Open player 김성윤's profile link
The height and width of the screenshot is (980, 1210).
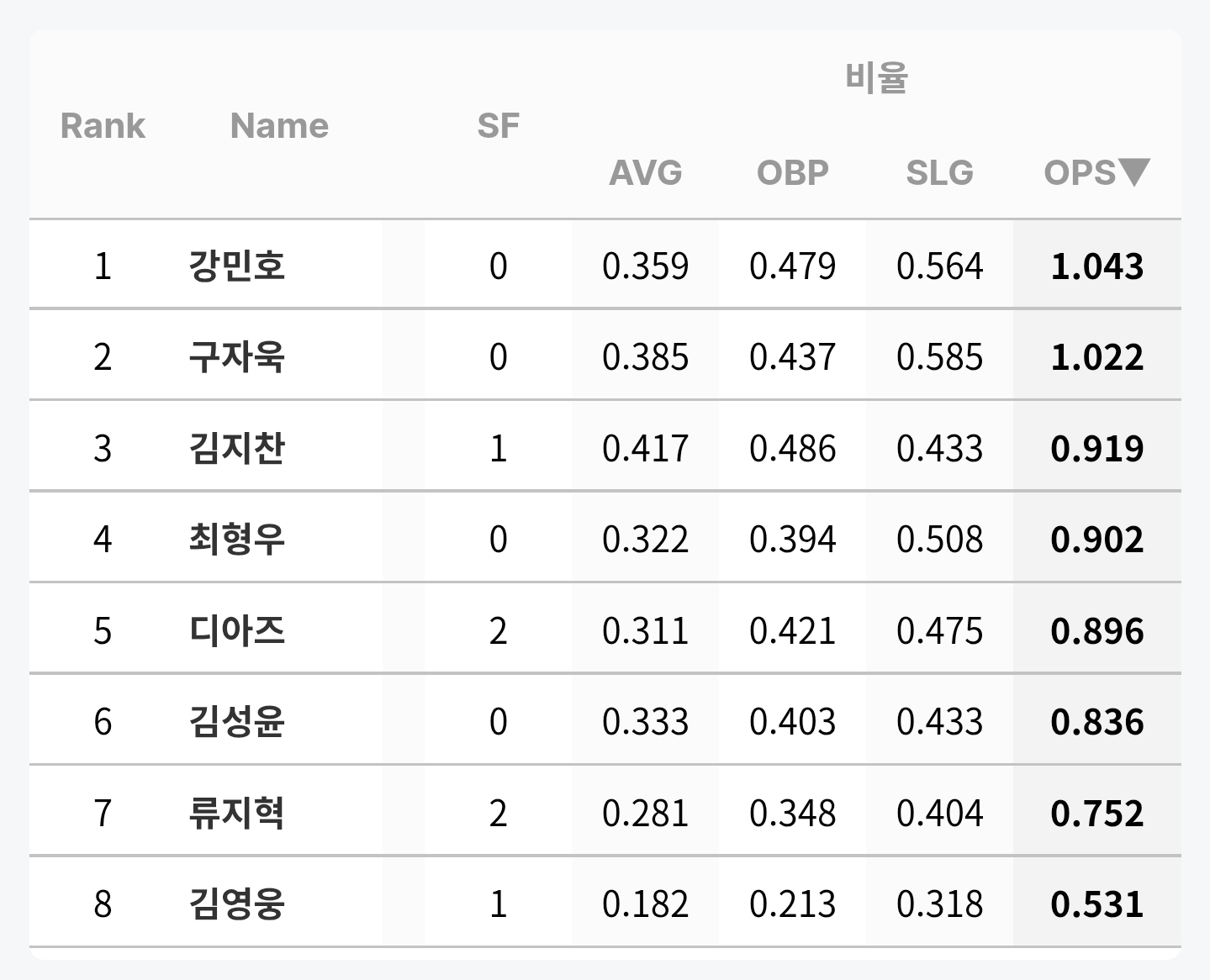click(237, 721)
